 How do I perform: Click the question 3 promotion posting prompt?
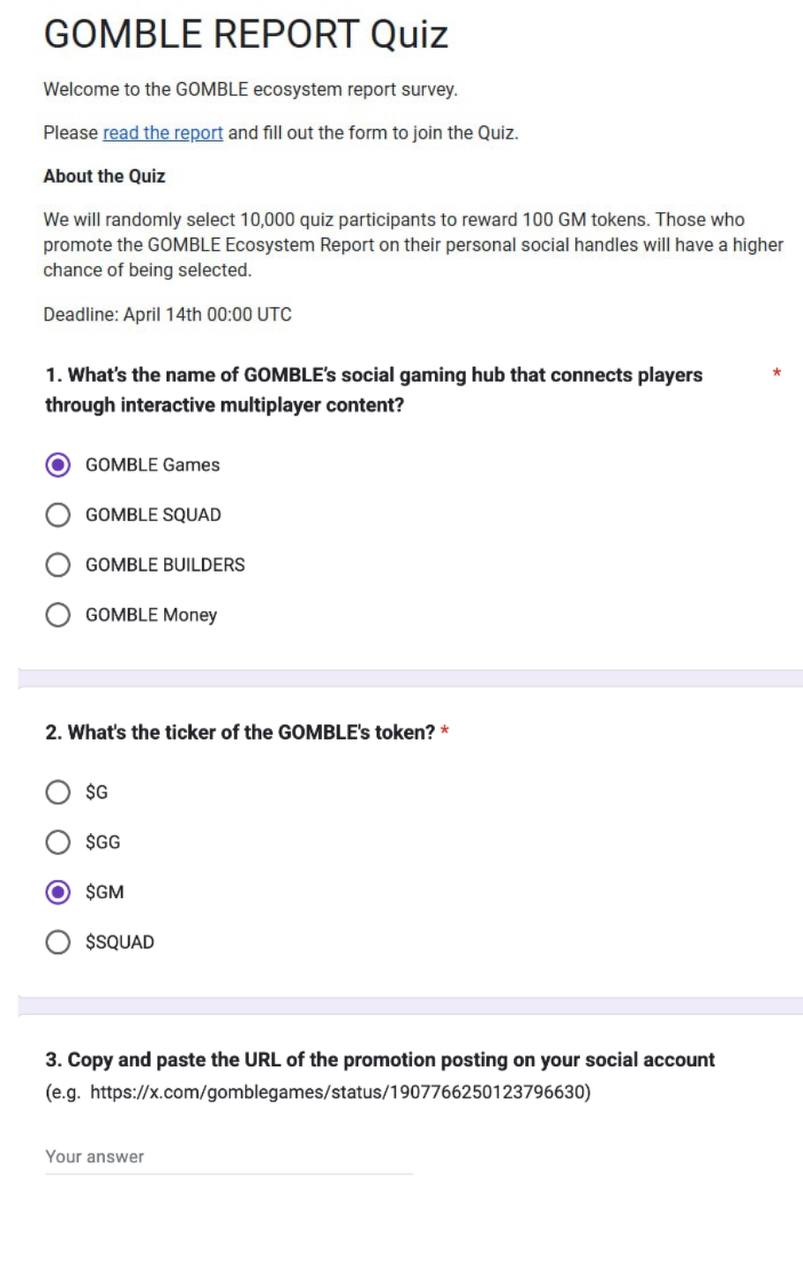(x=380, y=1060)
